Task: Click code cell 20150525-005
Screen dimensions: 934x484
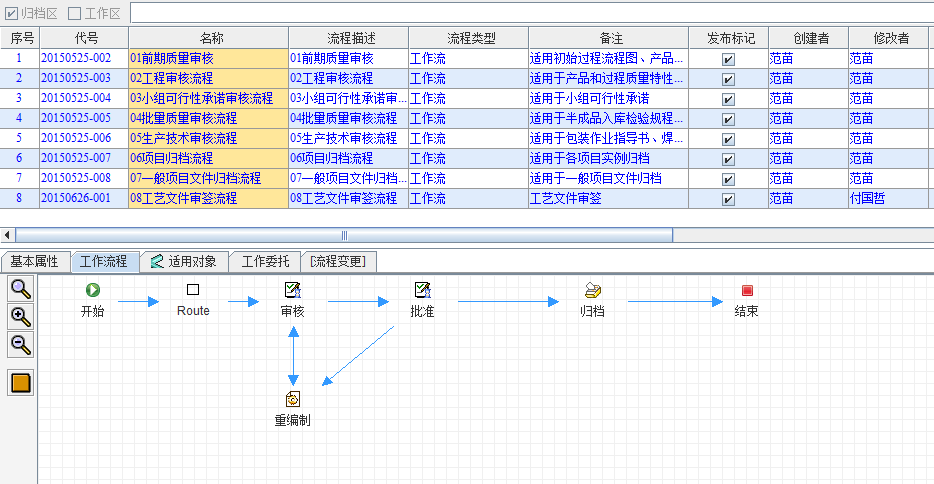Action: pos(84,118)
